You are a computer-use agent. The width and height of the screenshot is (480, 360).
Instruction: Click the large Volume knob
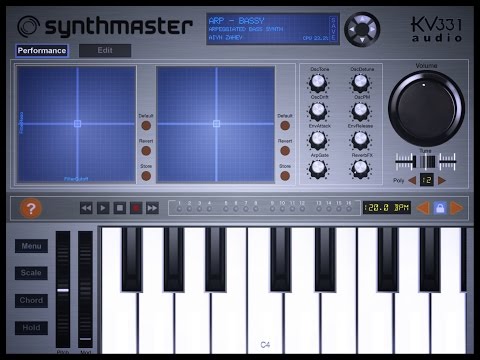[426, 108]
